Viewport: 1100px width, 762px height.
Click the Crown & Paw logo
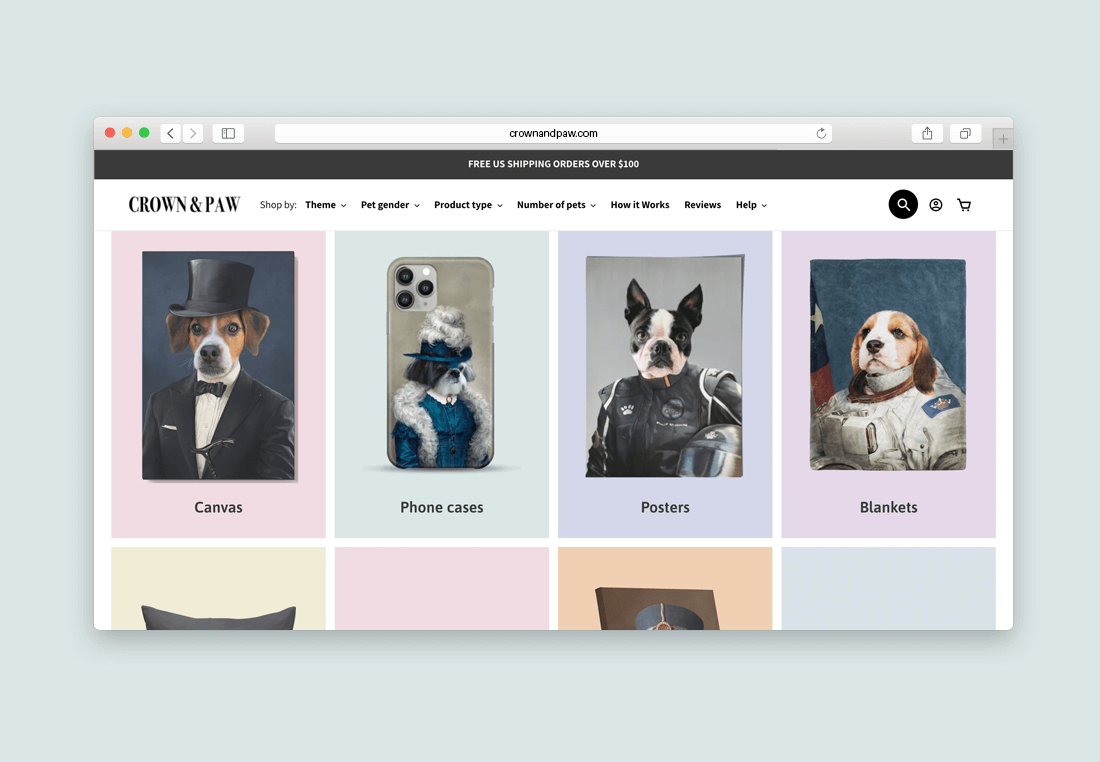click(184, 204)
